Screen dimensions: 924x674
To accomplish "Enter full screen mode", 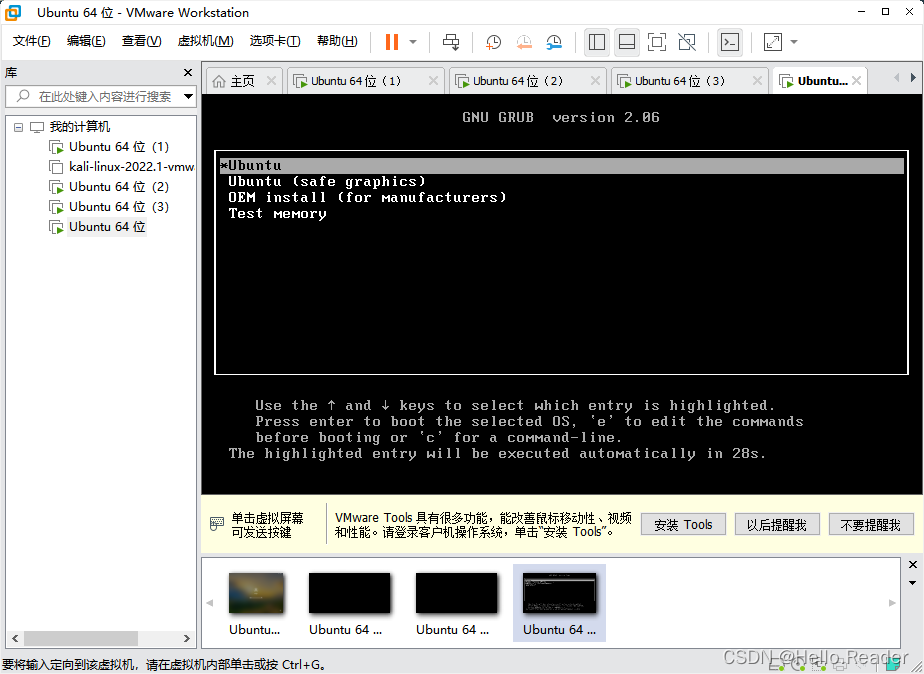I will pos(657,42).
